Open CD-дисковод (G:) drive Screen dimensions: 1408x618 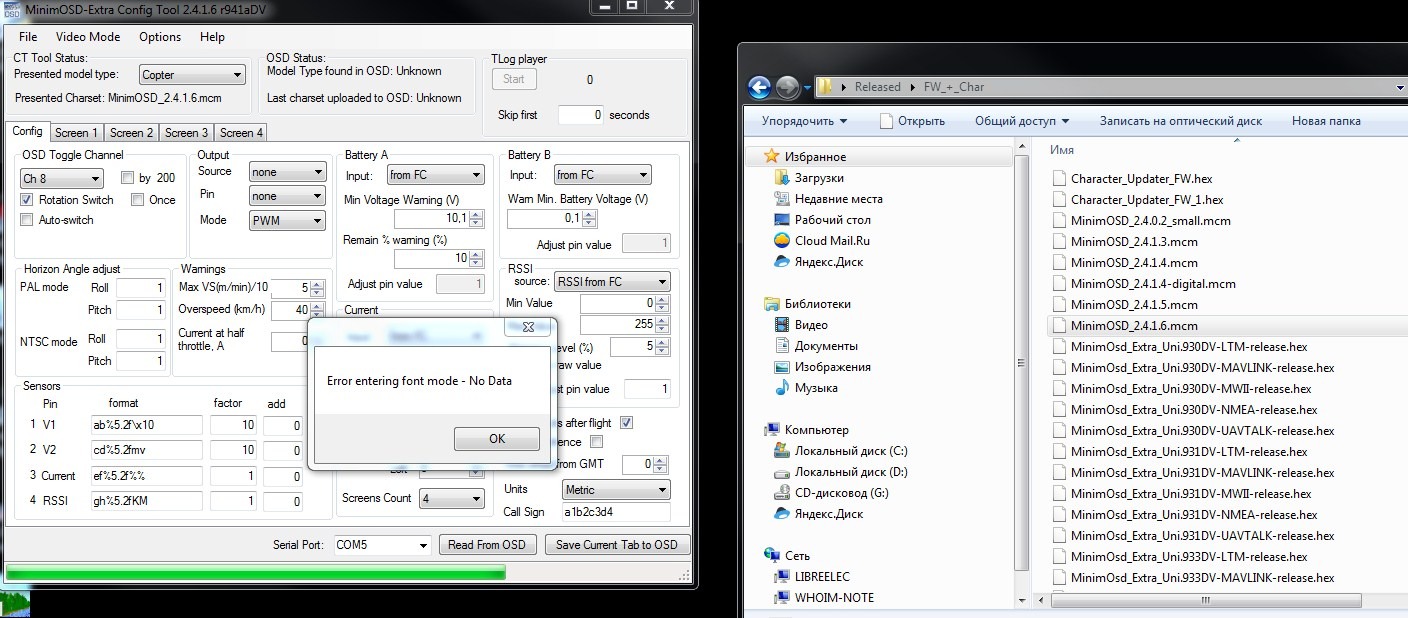coord(841,493)
